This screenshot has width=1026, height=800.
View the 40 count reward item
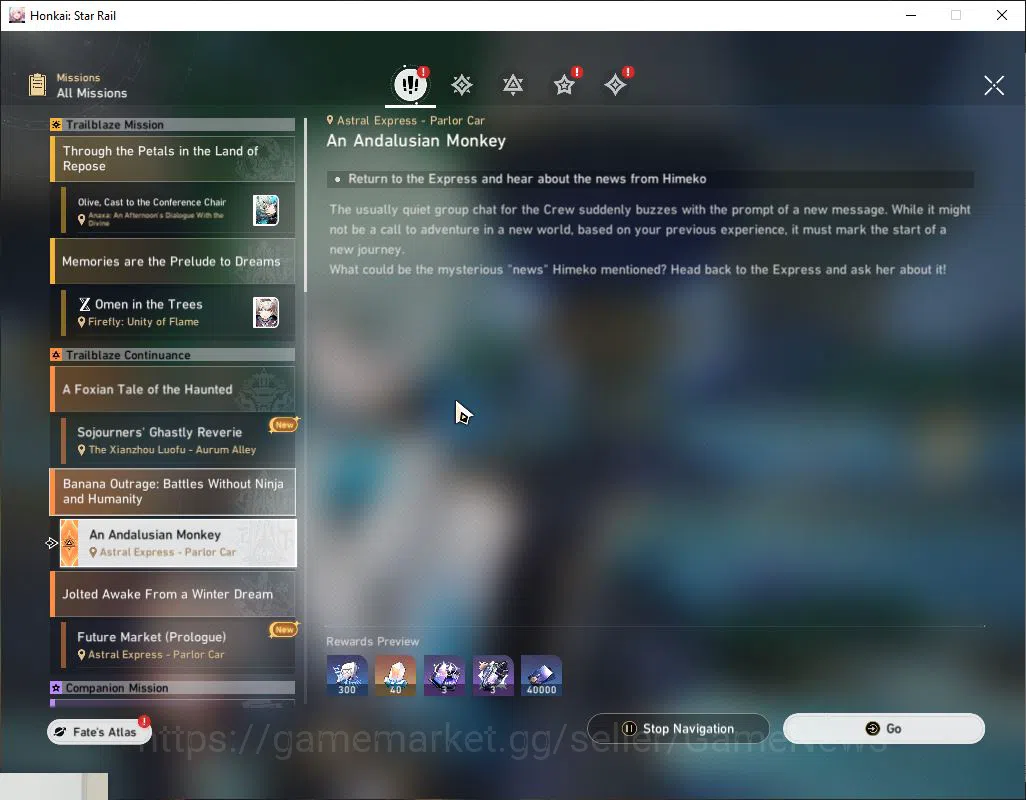point(395,675)
